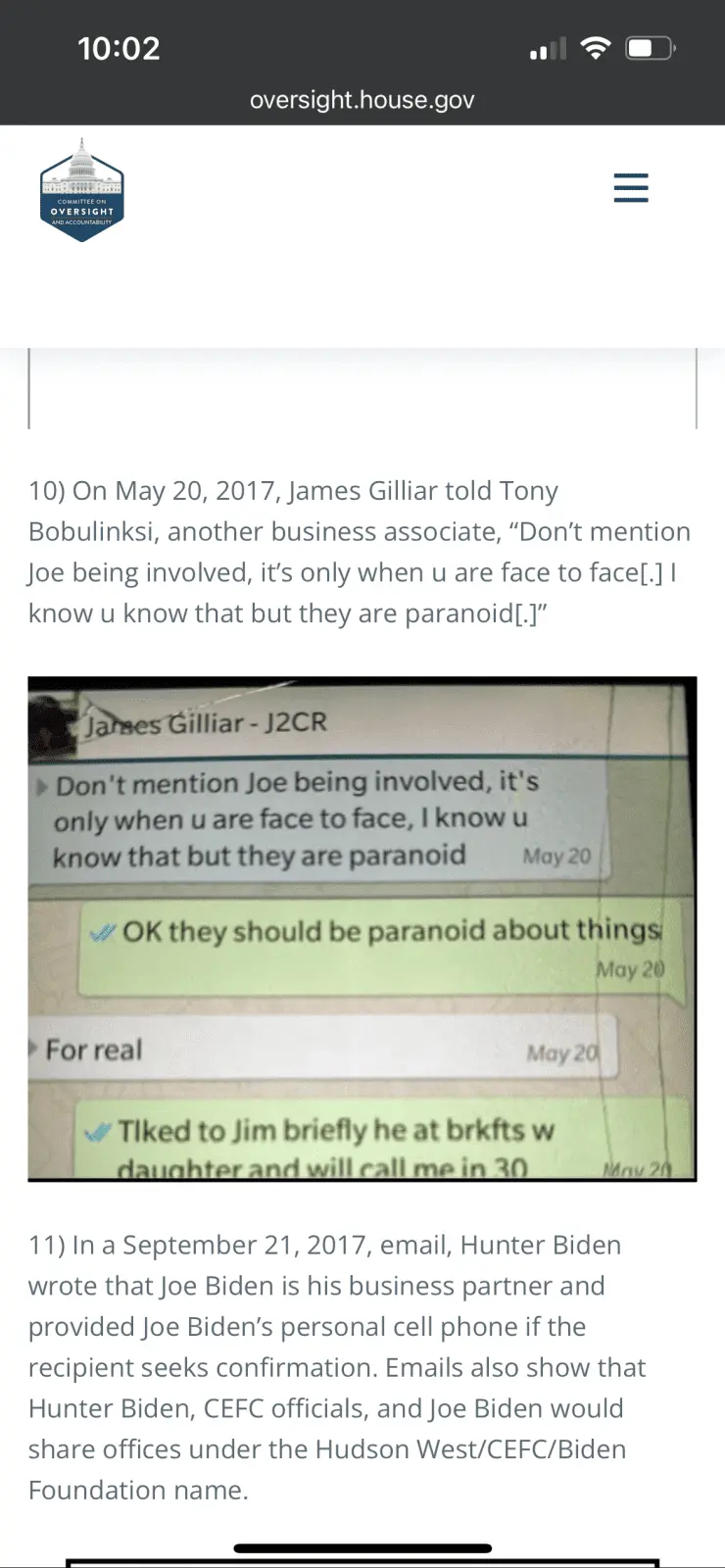Tap the 10:02 clock in status bar

(119, 48)
